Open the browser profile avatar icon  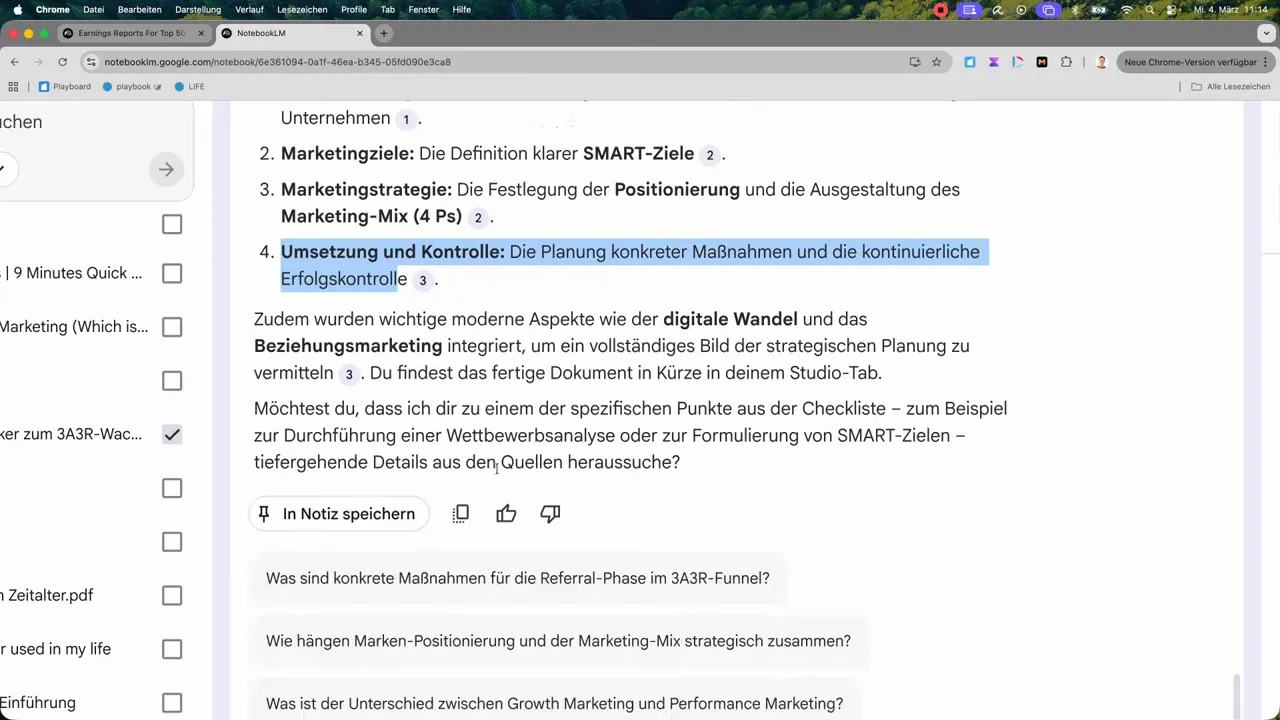click(1101, 61)
